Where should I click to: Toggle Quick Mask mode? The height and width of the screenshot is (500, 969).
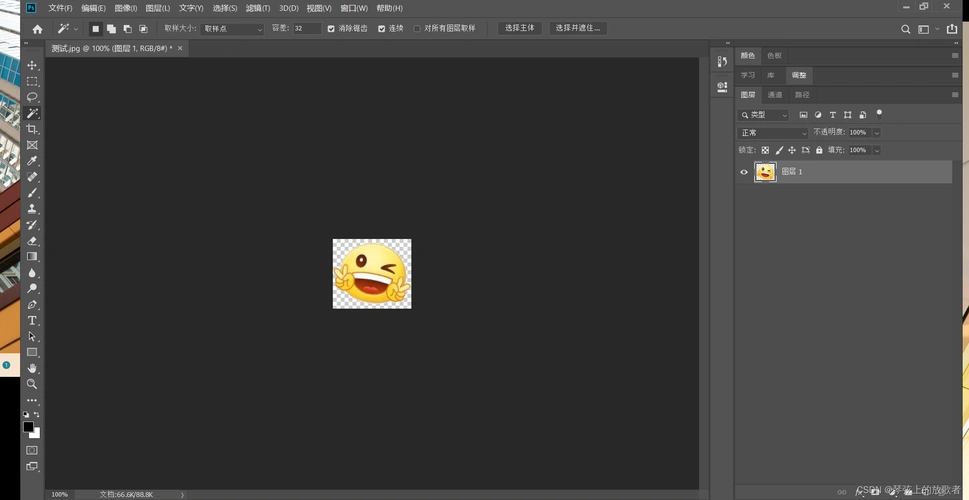pos(32,451)
